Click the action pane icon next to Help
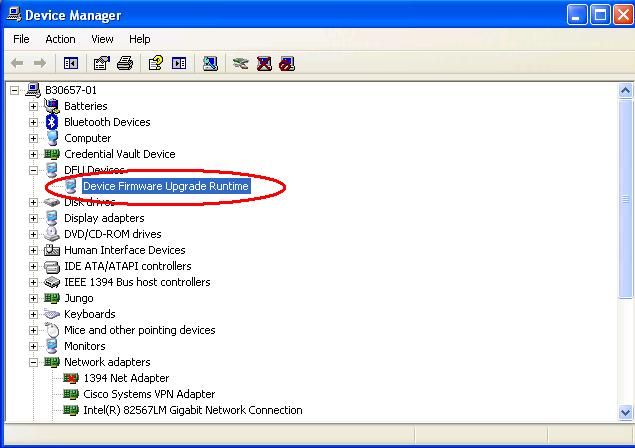The height and width of the screenshot is (448, 635). click(179, 63)
